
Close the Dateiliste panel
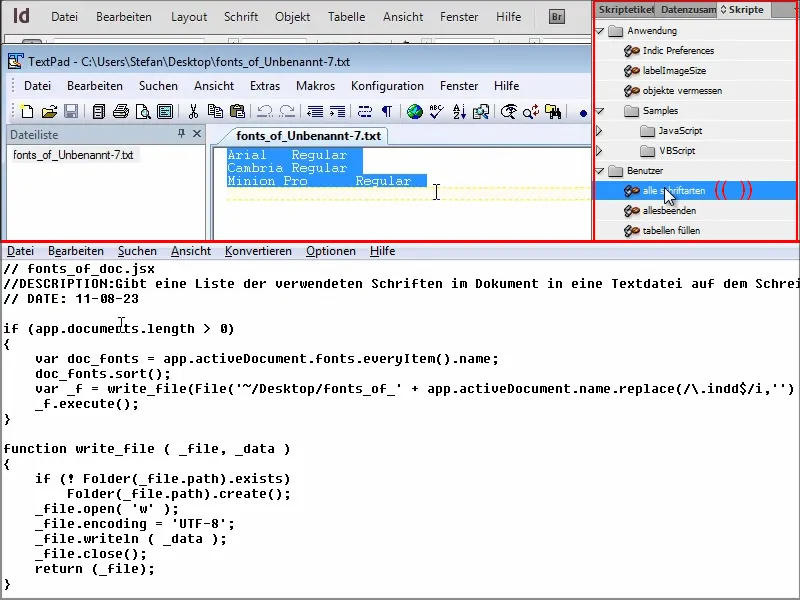coord(197,134)
